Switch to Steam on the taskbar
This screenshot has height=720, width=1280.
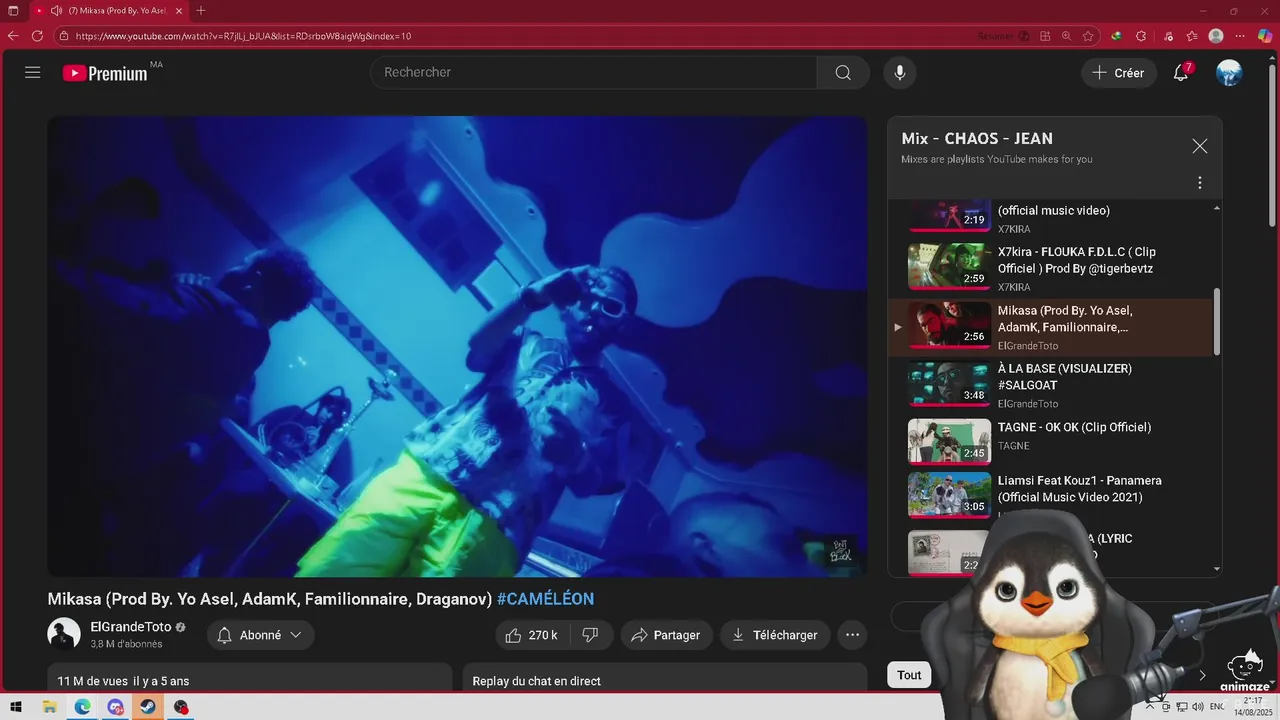(x=148, y=707)
